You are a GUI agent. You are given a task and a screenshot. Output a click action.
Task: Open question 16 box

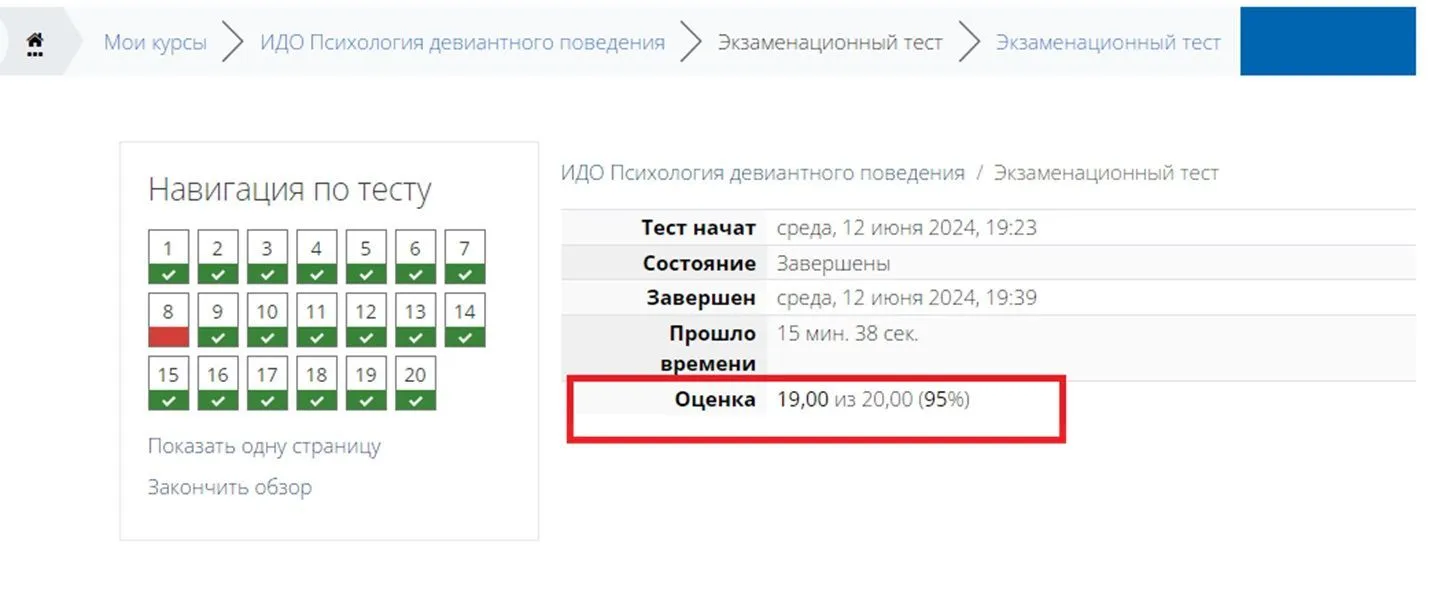pyautogui.click(x=217, y=383)
